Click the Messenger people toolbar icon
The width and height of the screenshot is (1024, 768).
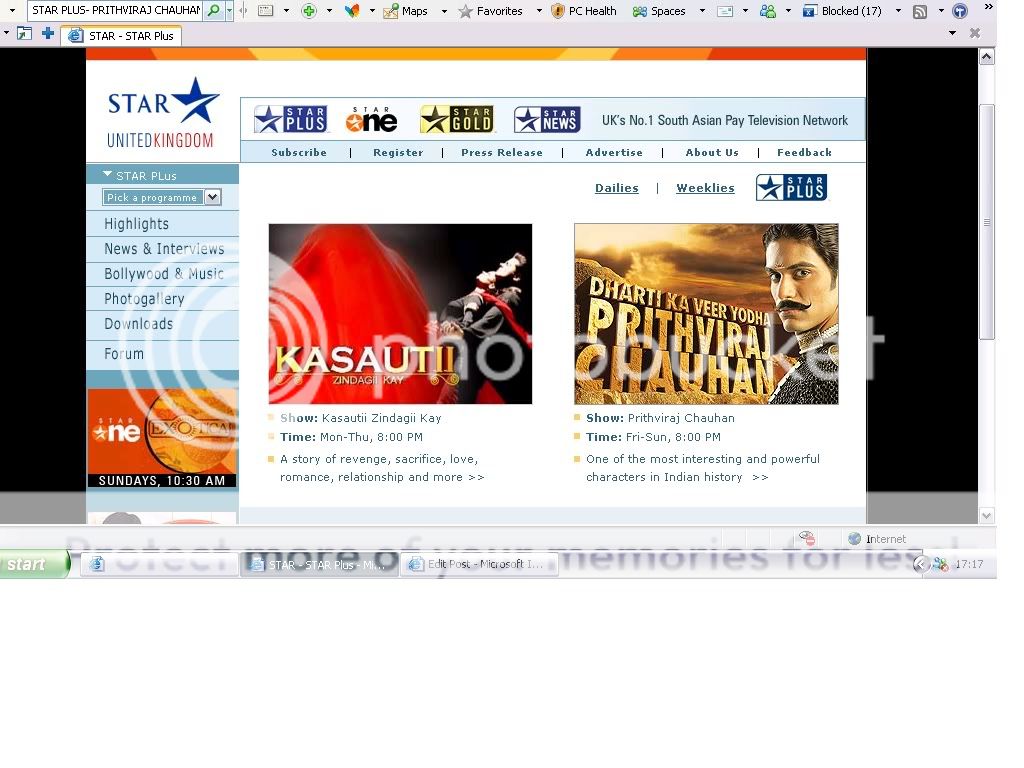(768, 11)
